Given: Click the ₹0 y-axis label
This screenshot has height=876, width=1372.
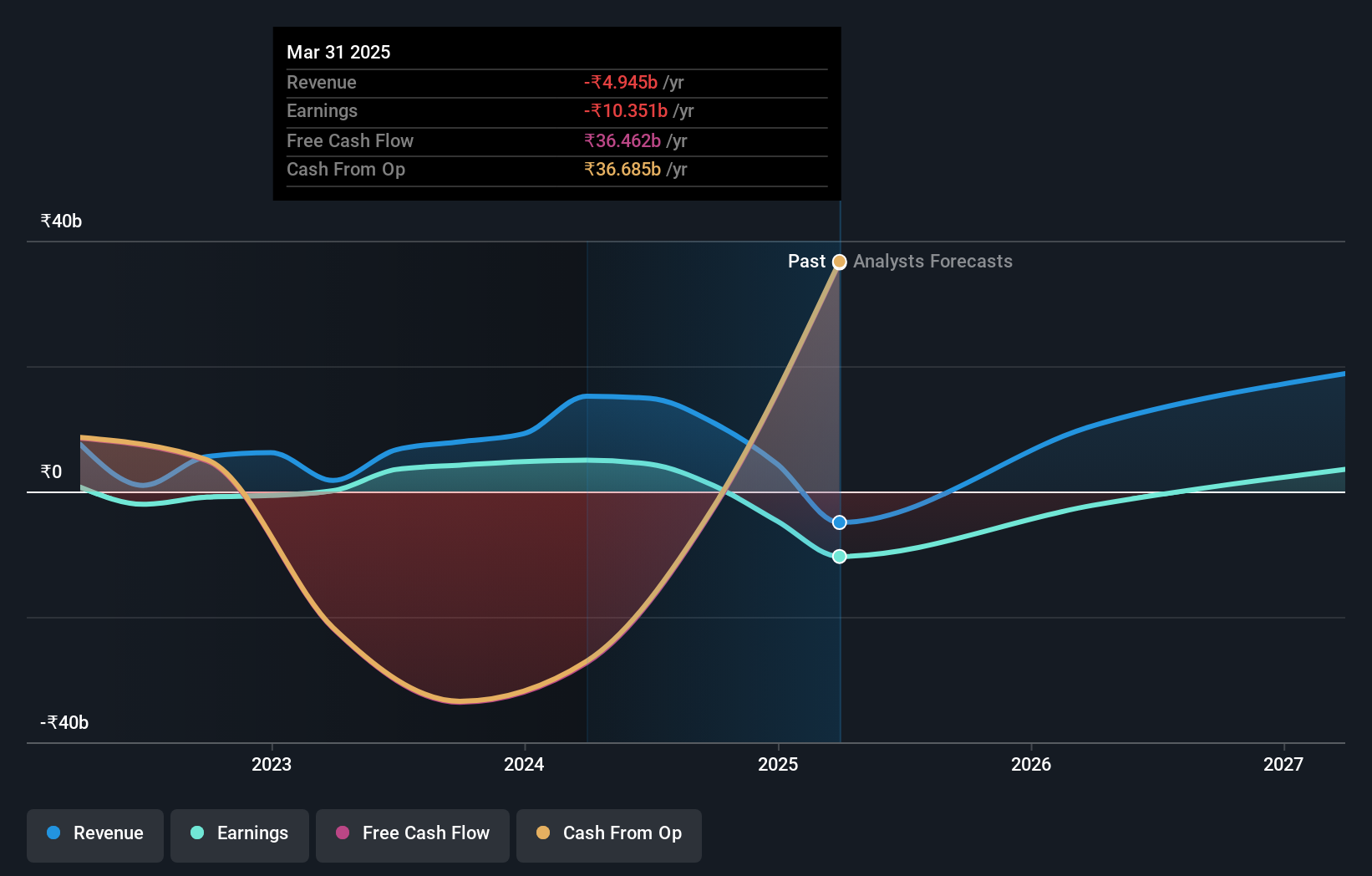Looking at the screenshot, I should tap(51, 471).
